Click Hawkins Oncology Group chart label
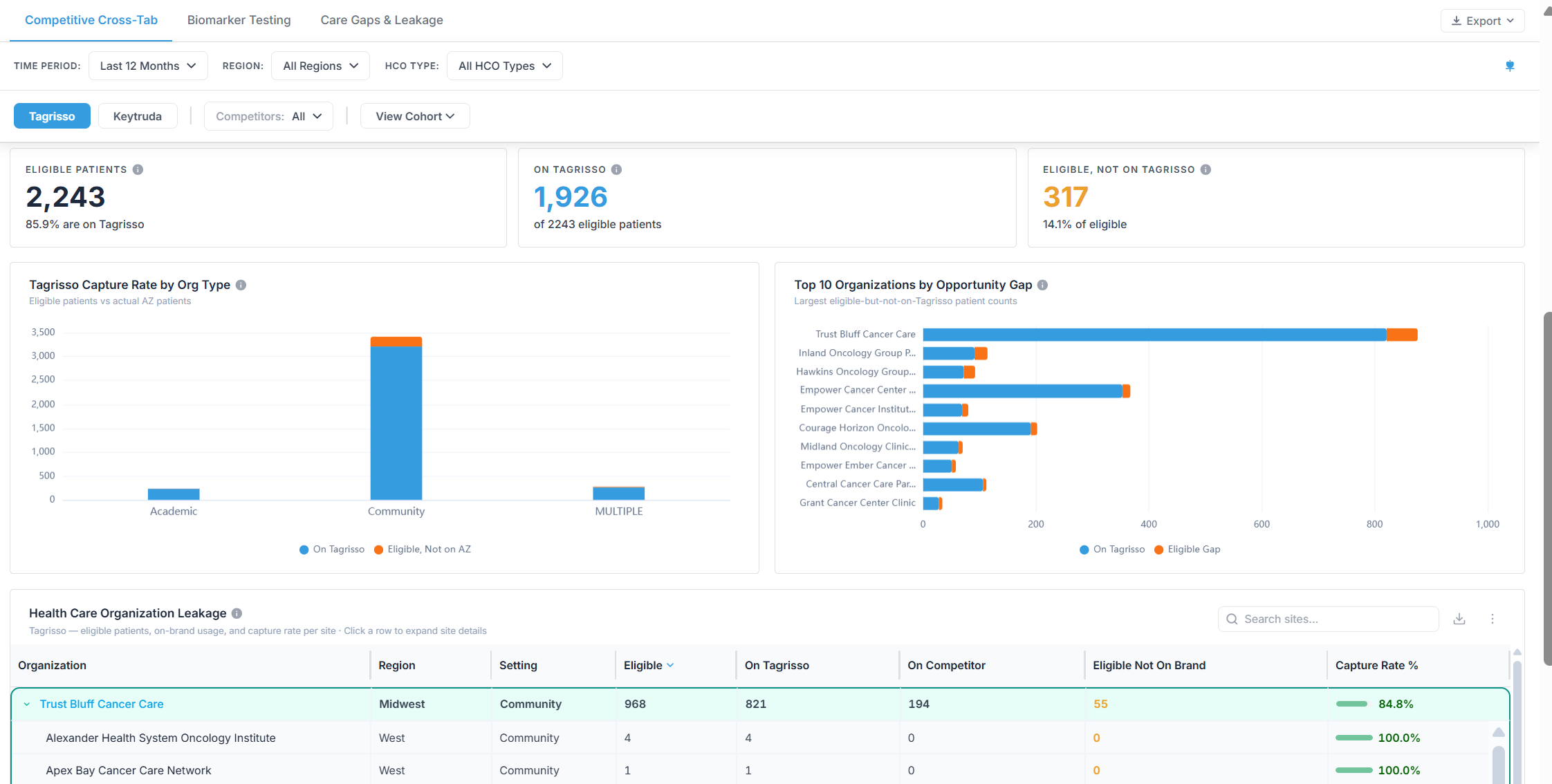The image size is (1552, 784). click(x=856, y=371)
